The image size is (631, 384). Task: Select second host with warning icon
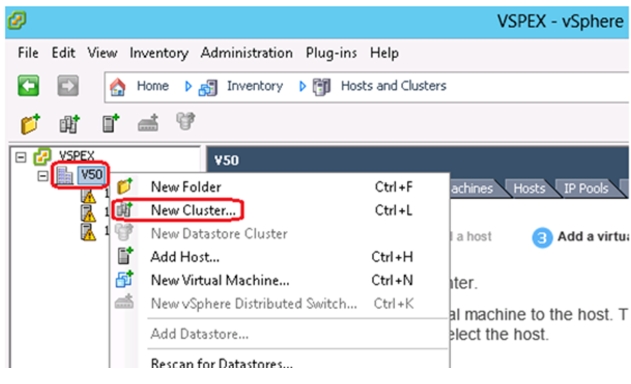click(89, 213)
